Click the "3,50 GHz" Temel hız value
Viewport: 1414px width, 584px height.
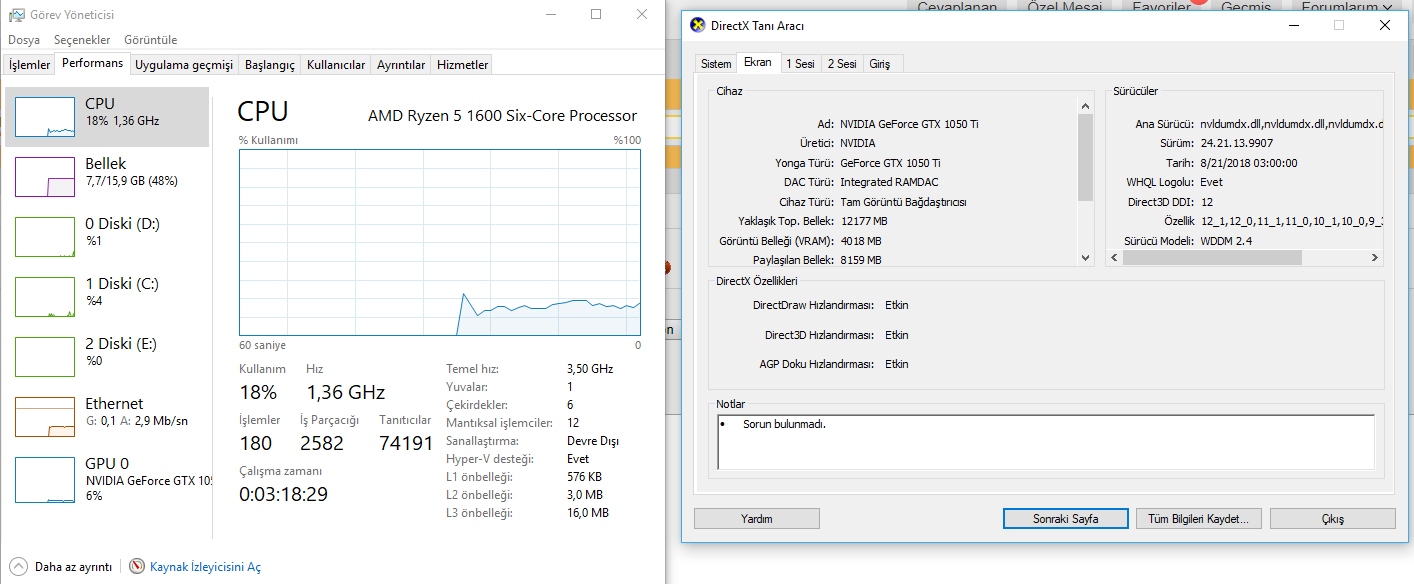590,369
